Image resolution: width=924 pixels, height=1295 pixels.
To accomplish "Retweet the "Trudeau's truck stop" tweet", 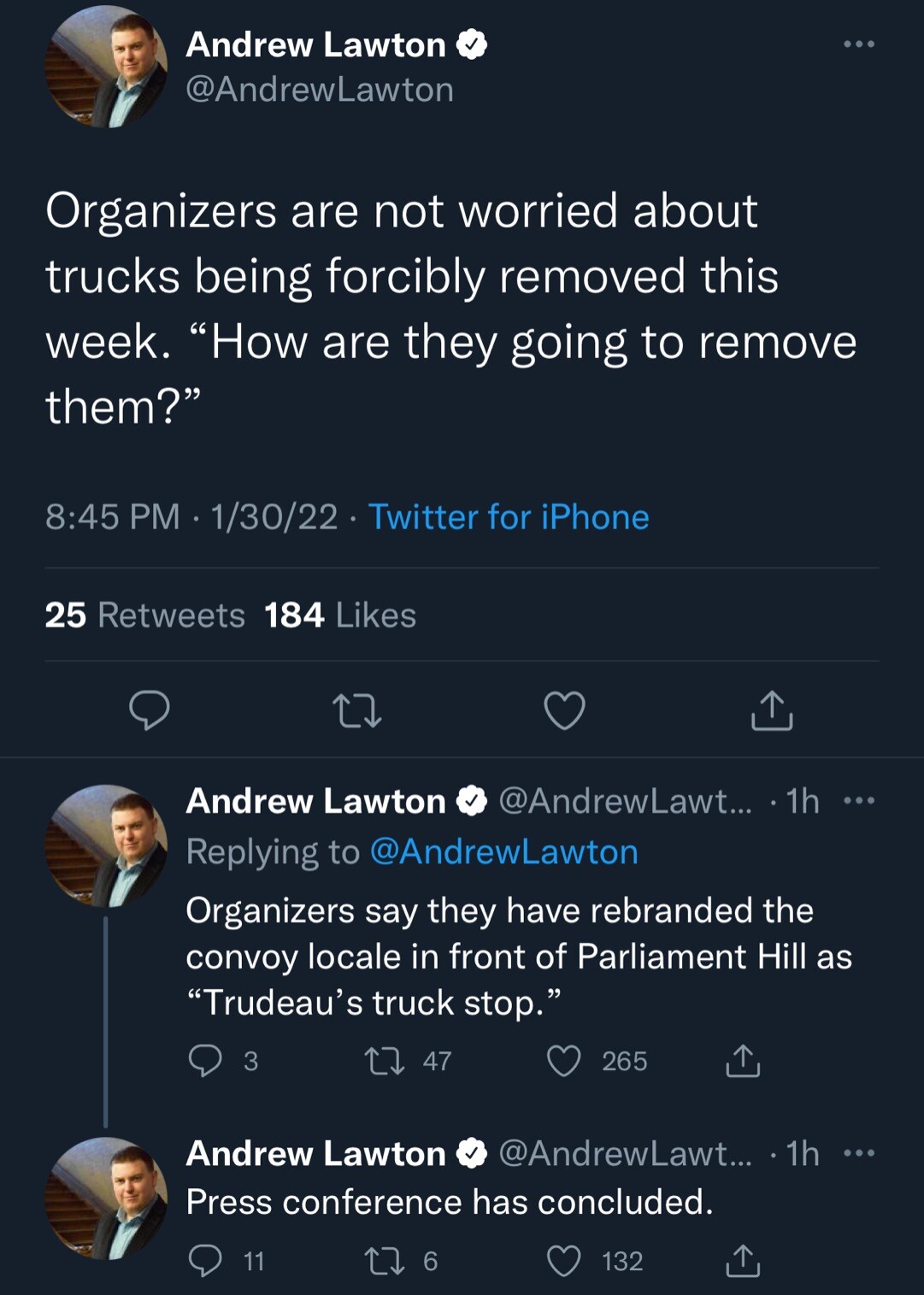I will click(385, 1061).
